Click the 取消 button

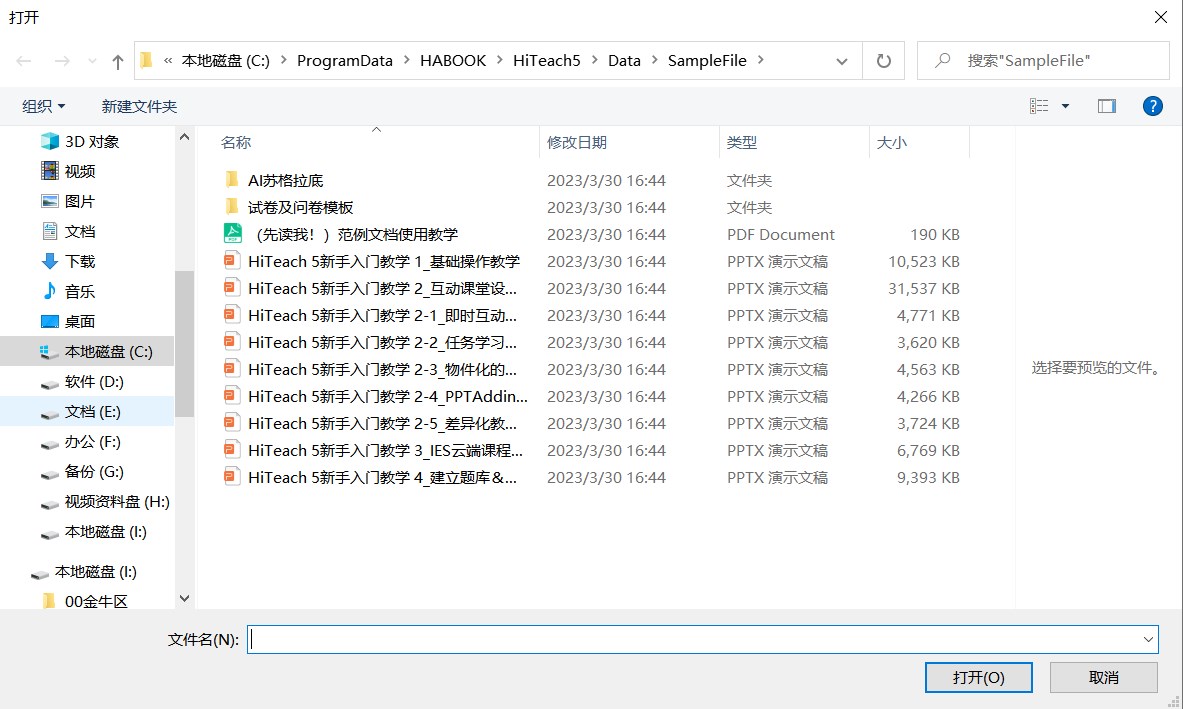click(x=1103, y=677)
